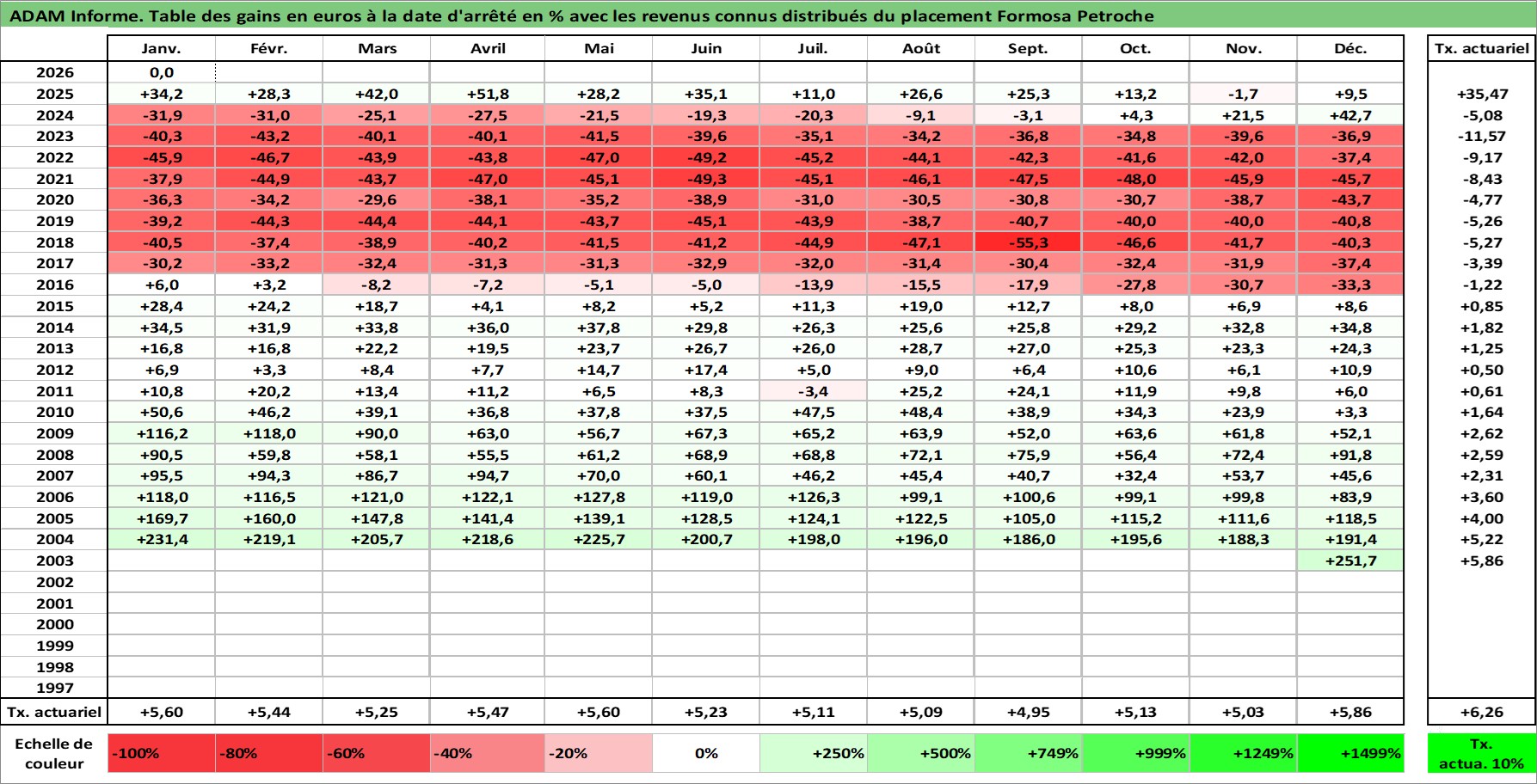Select the +53,7 cell in November 2007
Screen dimensions: 1537x784
point(1244,475)
